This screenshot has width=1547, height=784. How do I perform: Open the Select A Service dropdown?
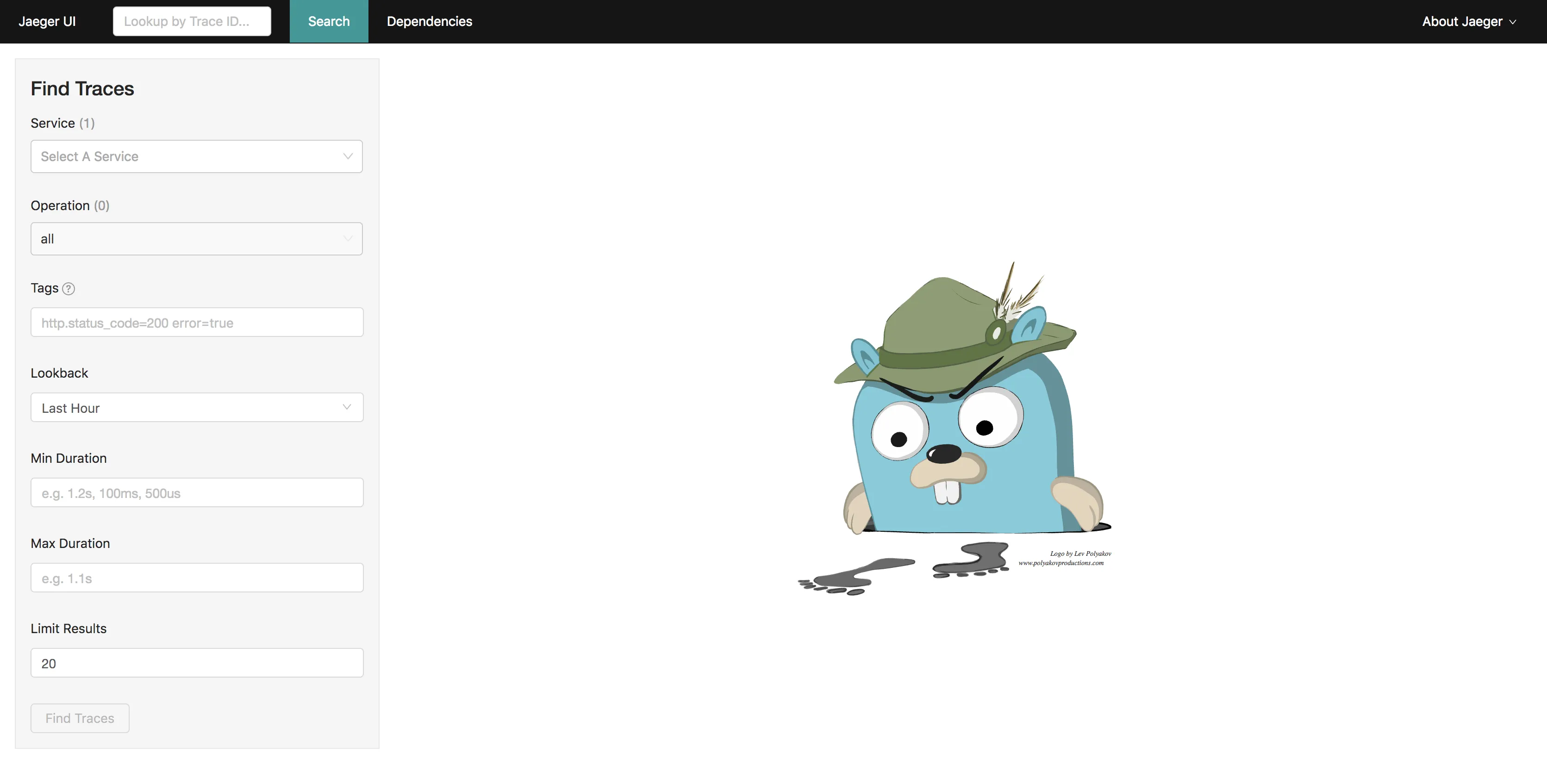[196, 157]
